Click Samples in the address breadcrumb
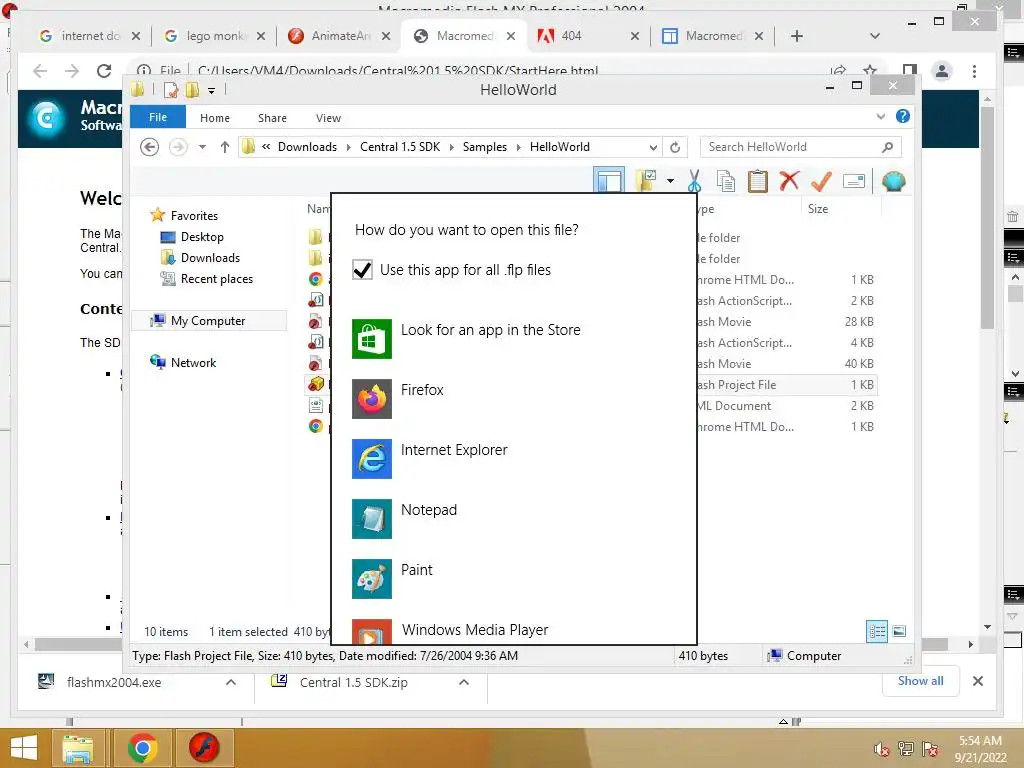The width and height of the screenshot is (1024, 768). (485, 147)
